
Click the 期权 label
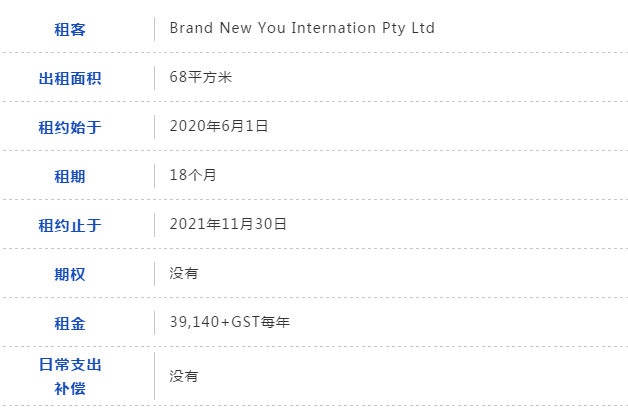coord(70,275)
